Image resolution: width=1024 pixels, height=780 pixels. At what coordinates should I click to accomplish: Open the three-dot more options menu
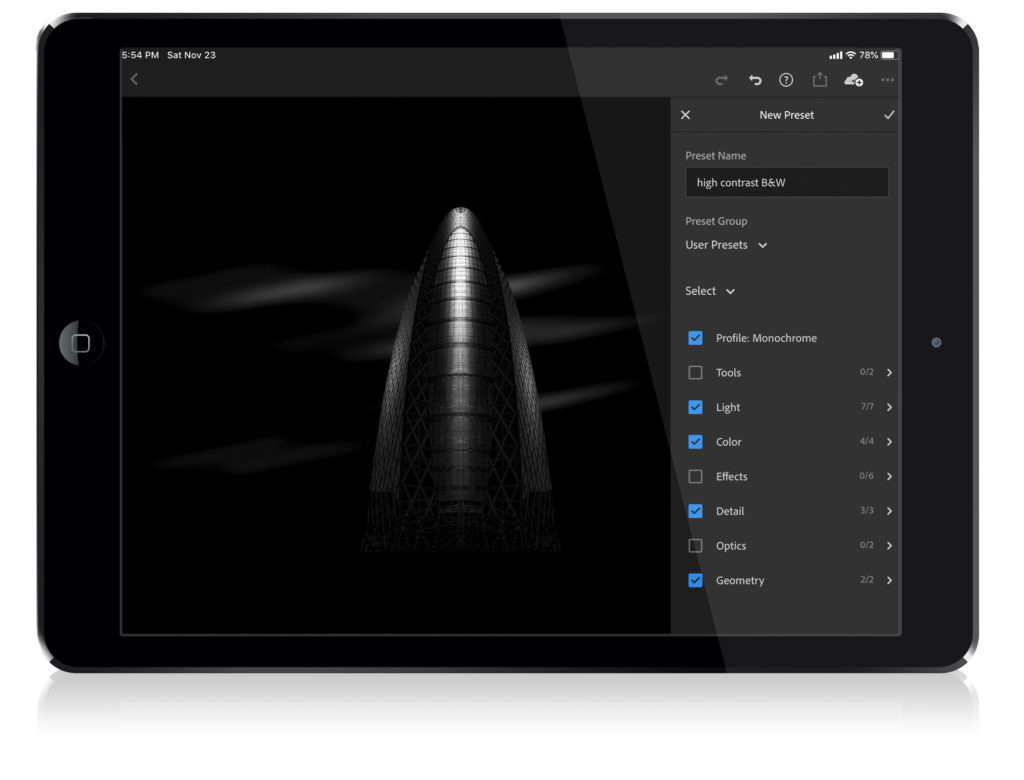[887, 80]
